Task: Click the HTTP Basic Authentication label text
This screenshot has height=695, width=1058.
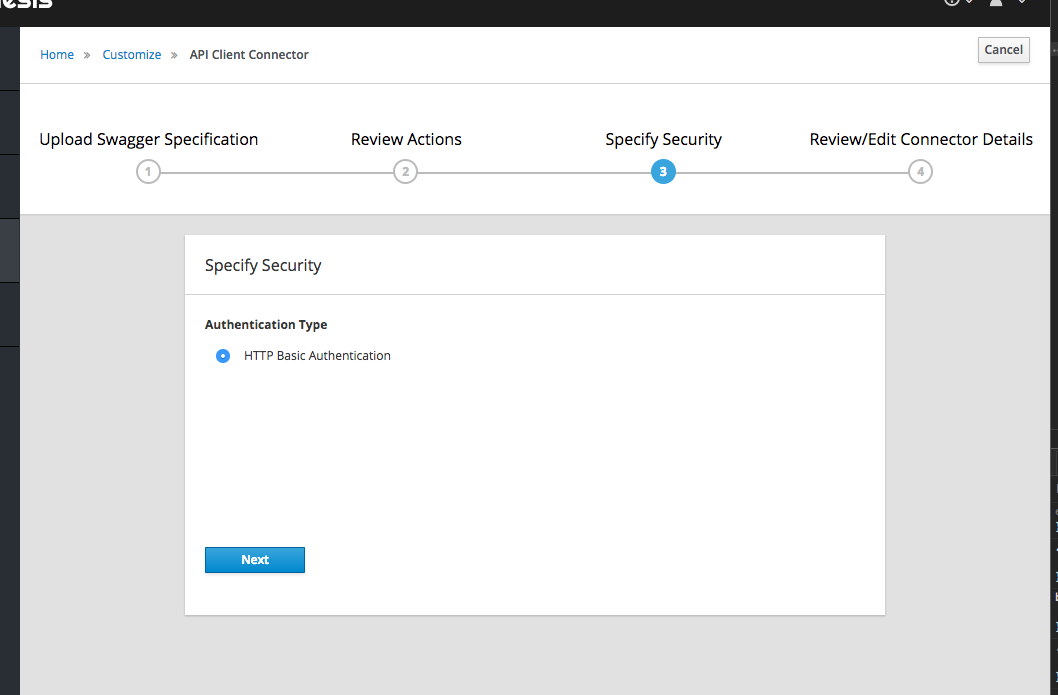Action: pyautogui.click(x=317, y=356)
